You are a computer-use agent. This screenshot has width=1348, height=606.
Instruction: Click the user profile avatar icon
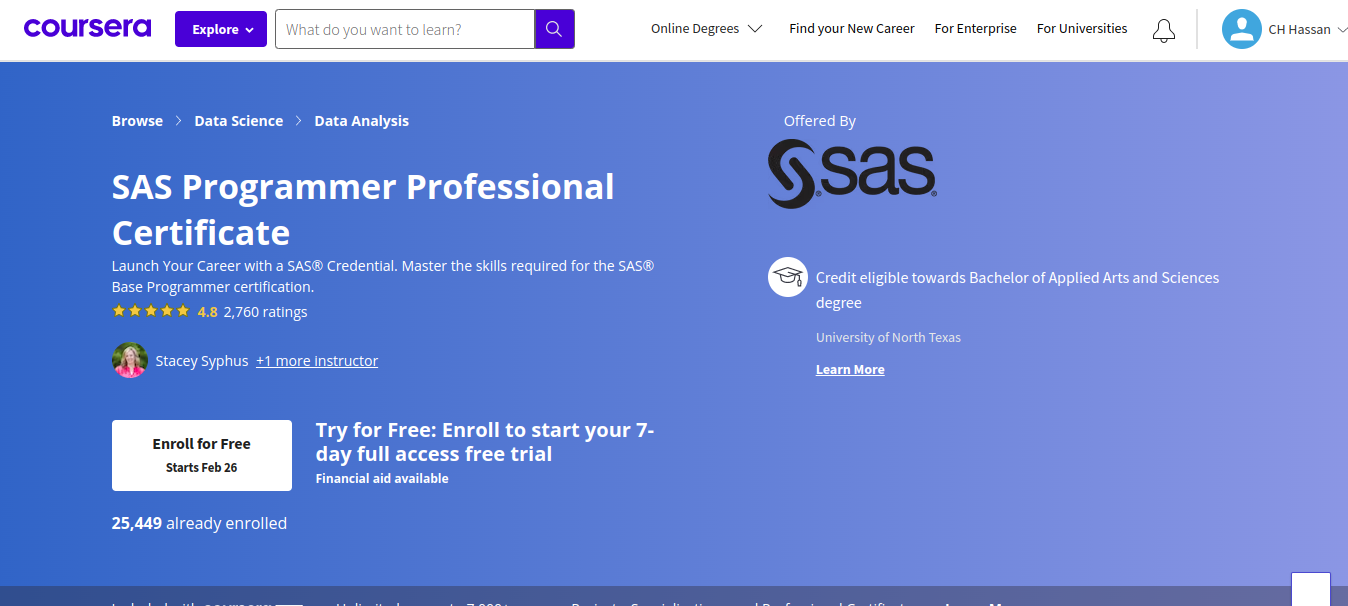click(x=1241, y=29)
